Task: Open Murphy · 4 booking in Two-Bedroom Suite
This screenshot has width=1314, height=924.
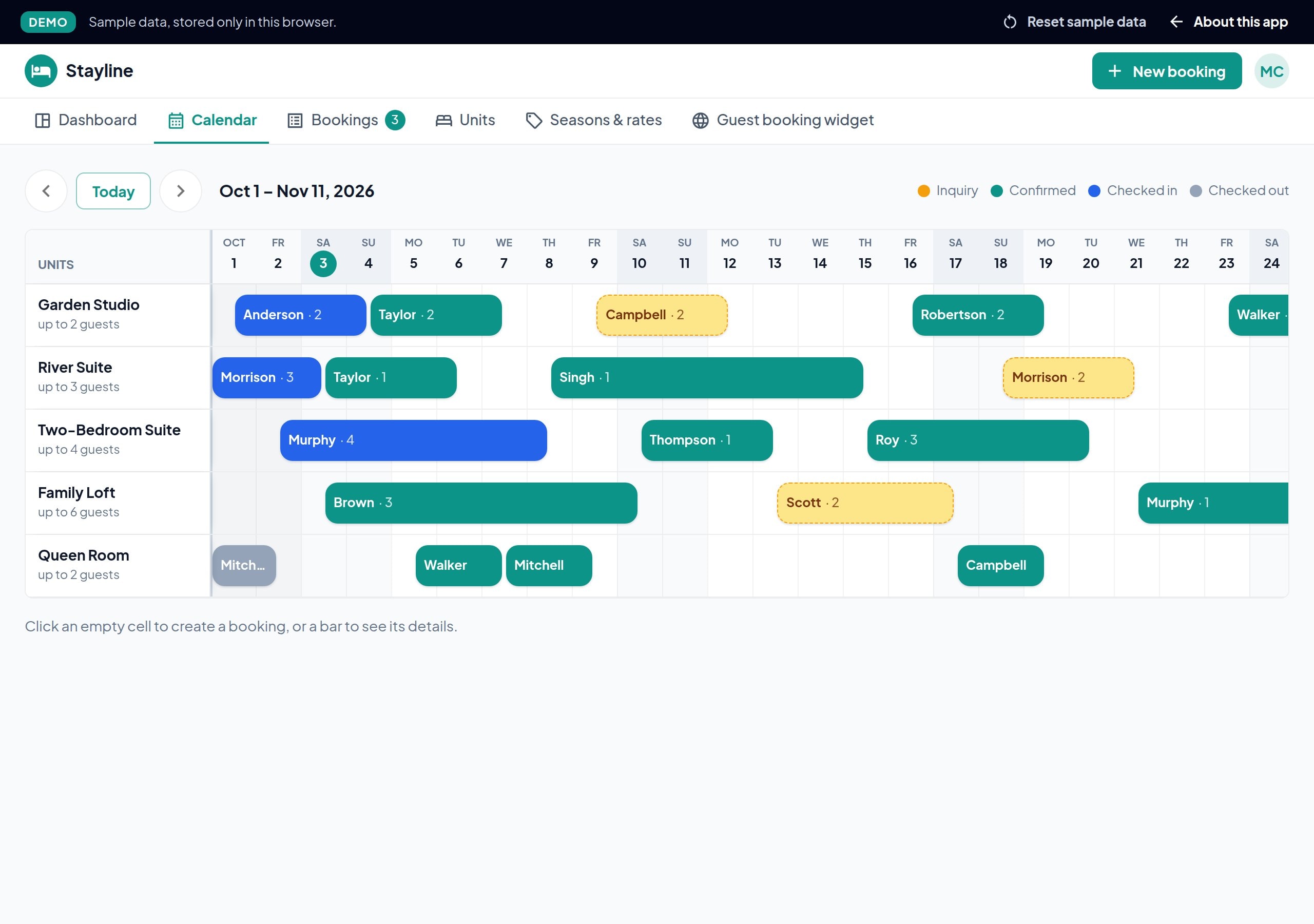Action: pyautogui.click(x=413, y=441)
